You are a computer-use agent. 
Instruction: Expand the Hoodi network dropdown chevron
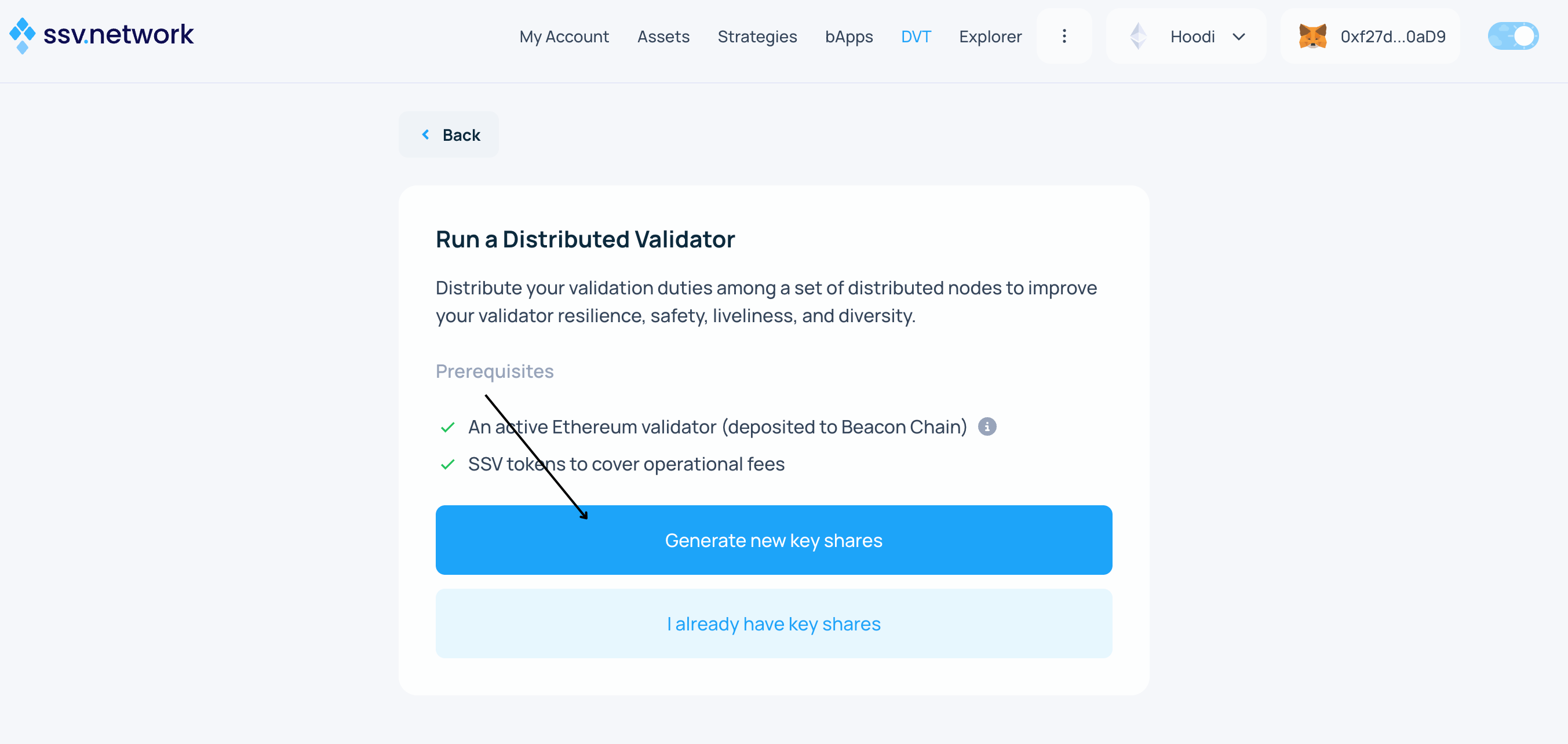[x=1238, y=37]
